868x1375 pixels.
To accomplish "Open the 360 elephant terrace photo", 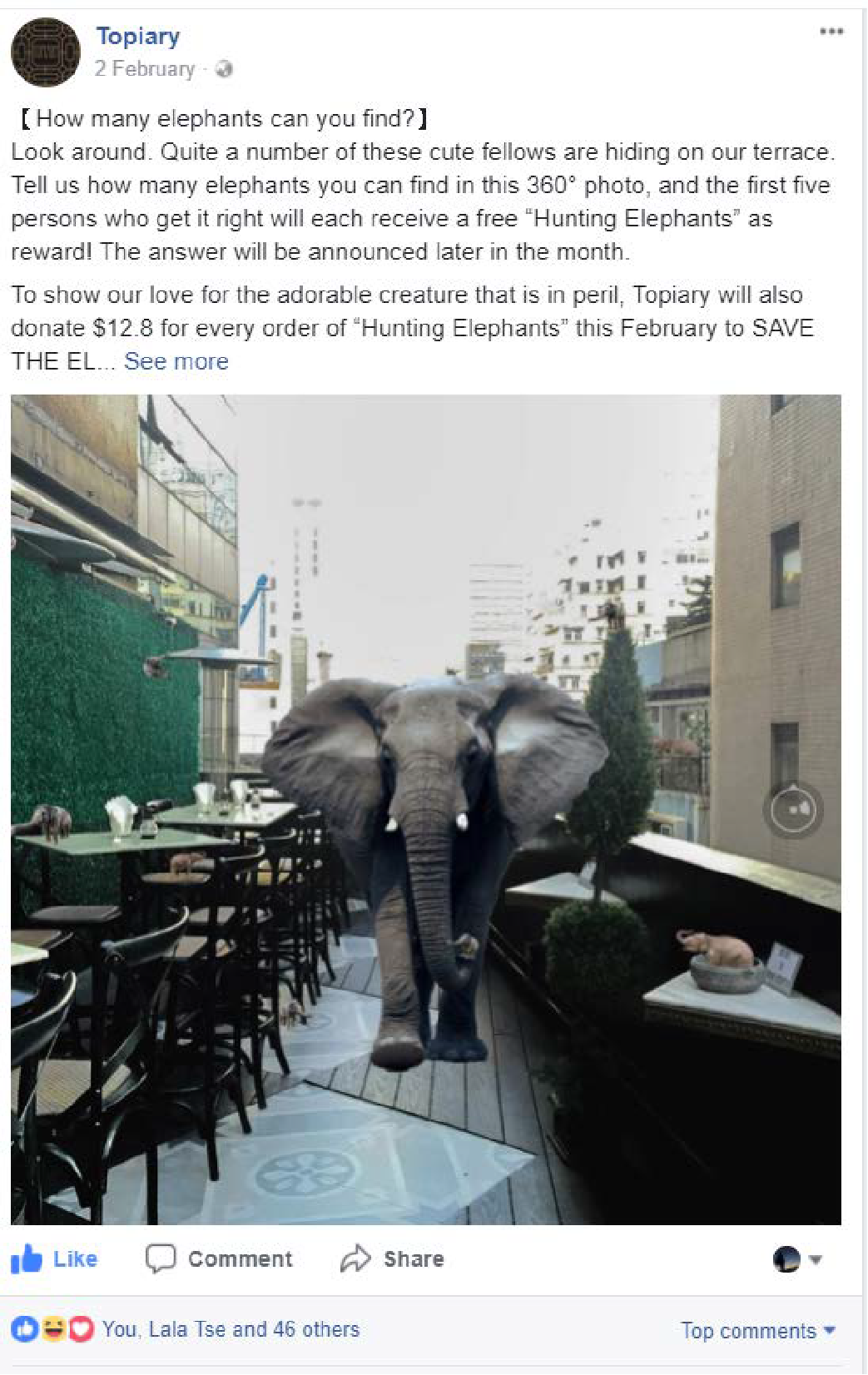I will pos(425,809).
